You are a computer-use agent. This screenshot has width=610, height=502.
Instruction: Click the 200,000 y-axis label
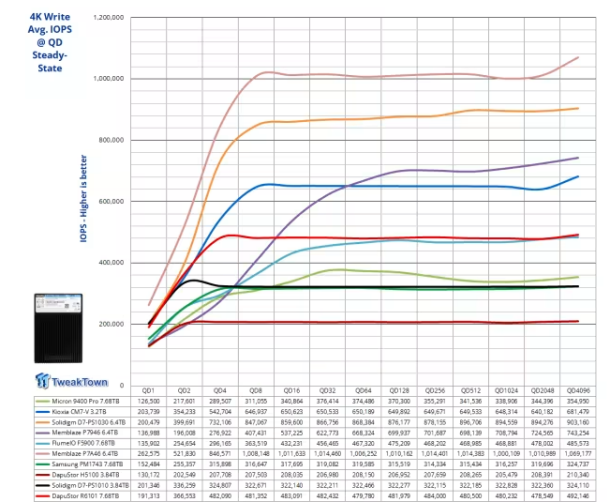click(112, 324)
